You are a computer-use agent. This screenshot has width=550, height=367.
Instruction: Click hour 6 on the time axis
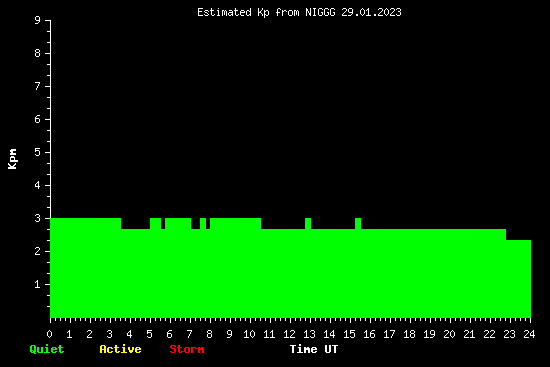click(x=169, y=334)
